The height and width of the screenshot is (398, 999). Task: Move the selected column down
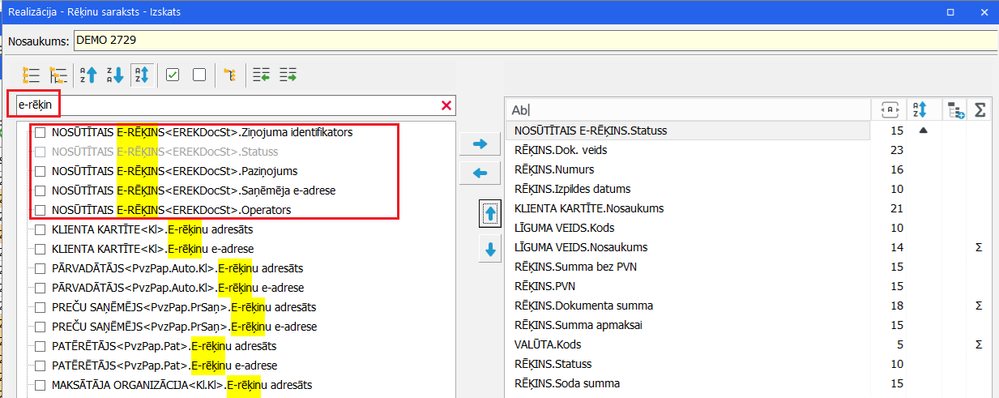tap(490, 250)
